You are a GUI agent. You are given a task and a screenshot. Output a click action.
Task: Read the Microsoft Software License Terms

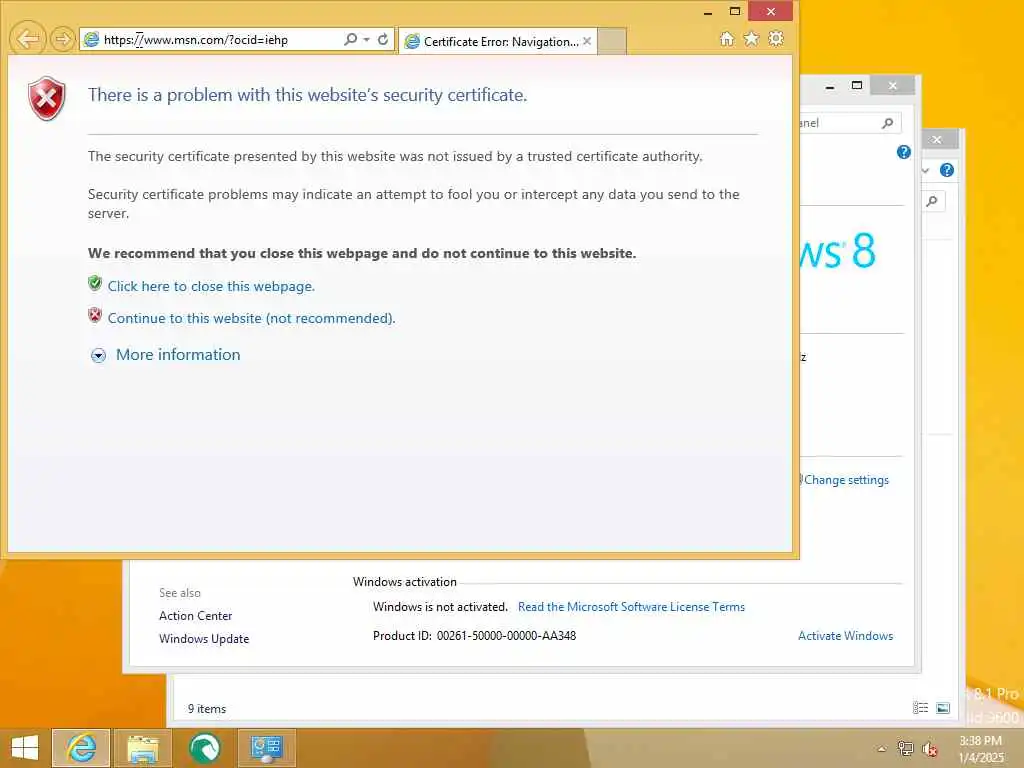point(631,607)
